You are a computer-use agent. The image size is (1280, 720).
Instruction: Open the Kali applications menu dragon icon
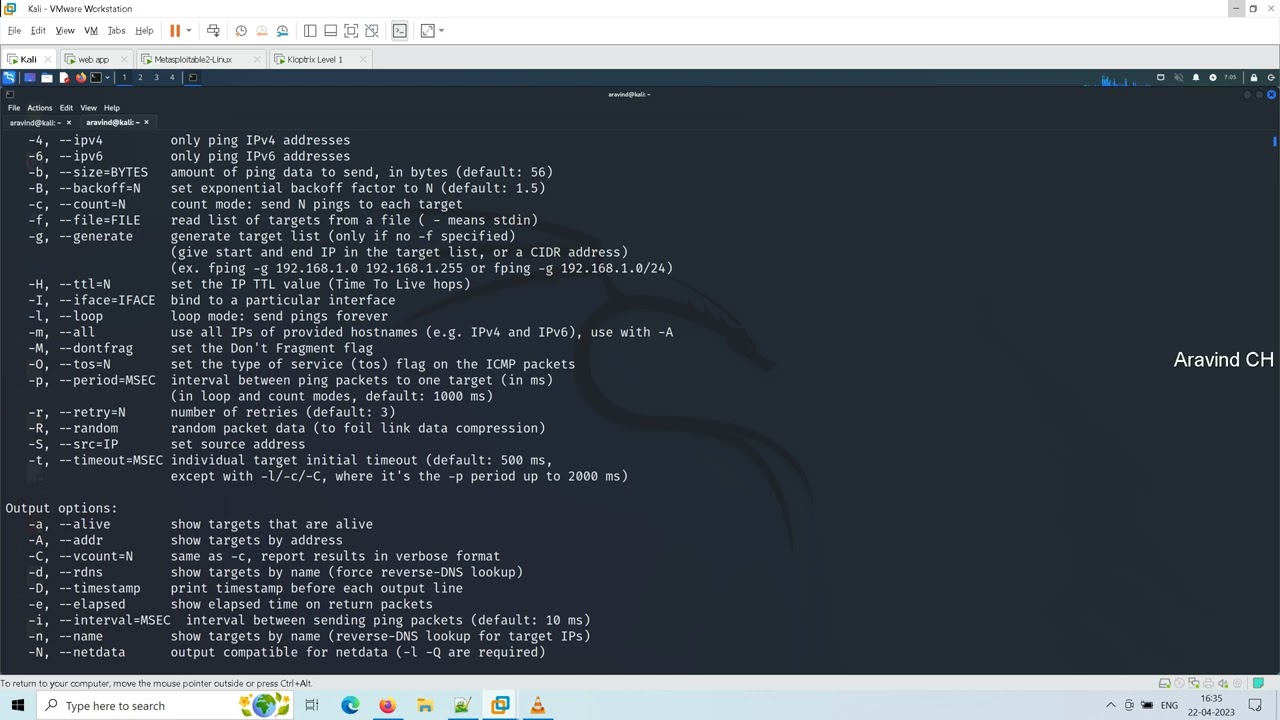coord(9,77)
